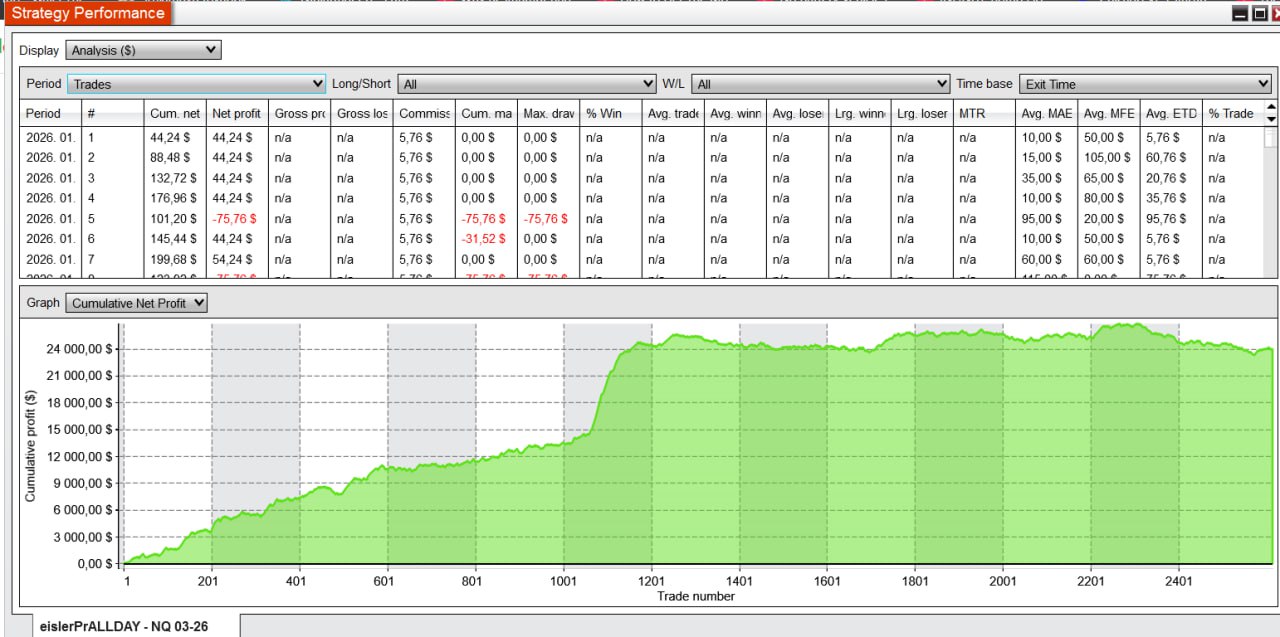
Task: Open the Graph Cumulative Net Profit dropdown
Action: click(x=136, y=303)
